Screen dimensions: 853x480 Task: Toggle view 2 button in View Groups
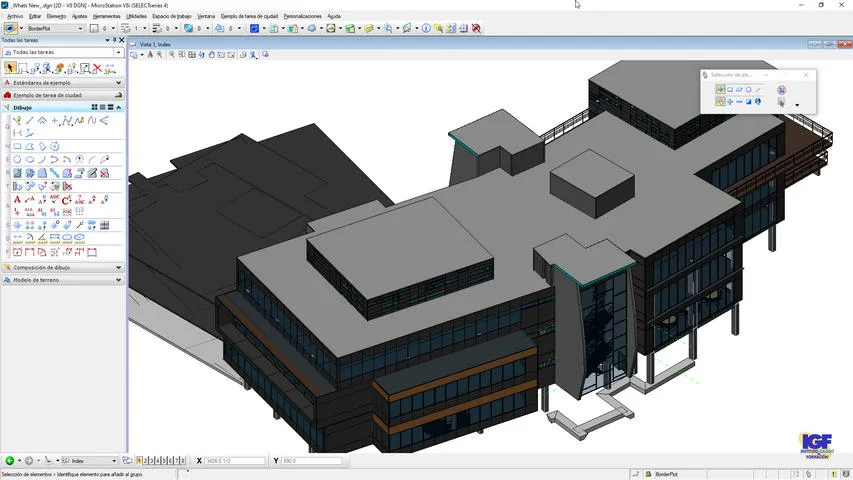145,461
